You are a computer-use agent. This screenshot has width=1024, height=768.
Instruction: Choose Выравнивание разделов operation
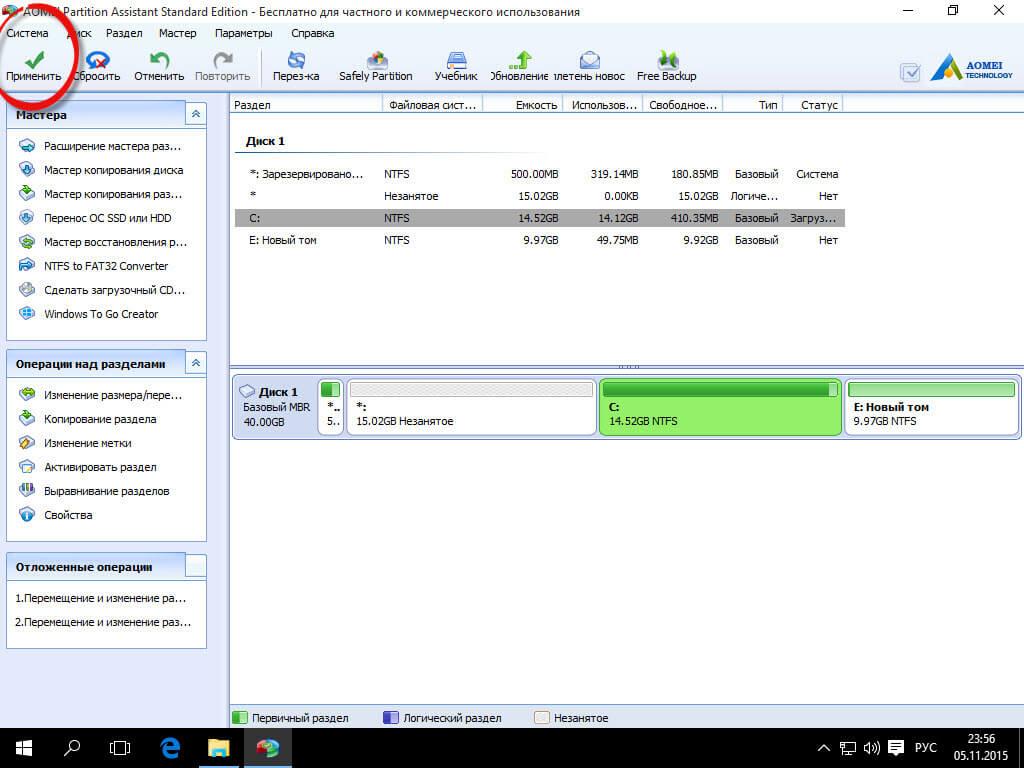click(x=106, y=491)
